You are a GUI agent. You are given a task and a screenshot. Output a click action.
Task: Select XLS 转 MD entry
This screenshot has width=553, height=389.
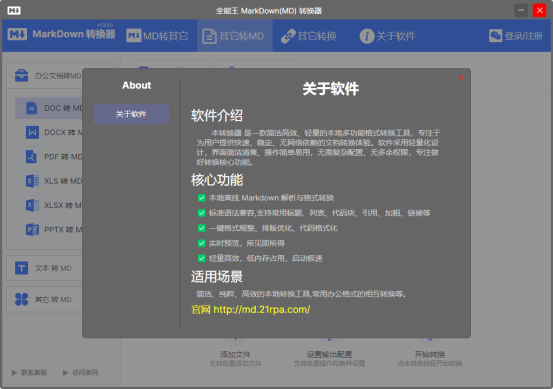[49, 181]
